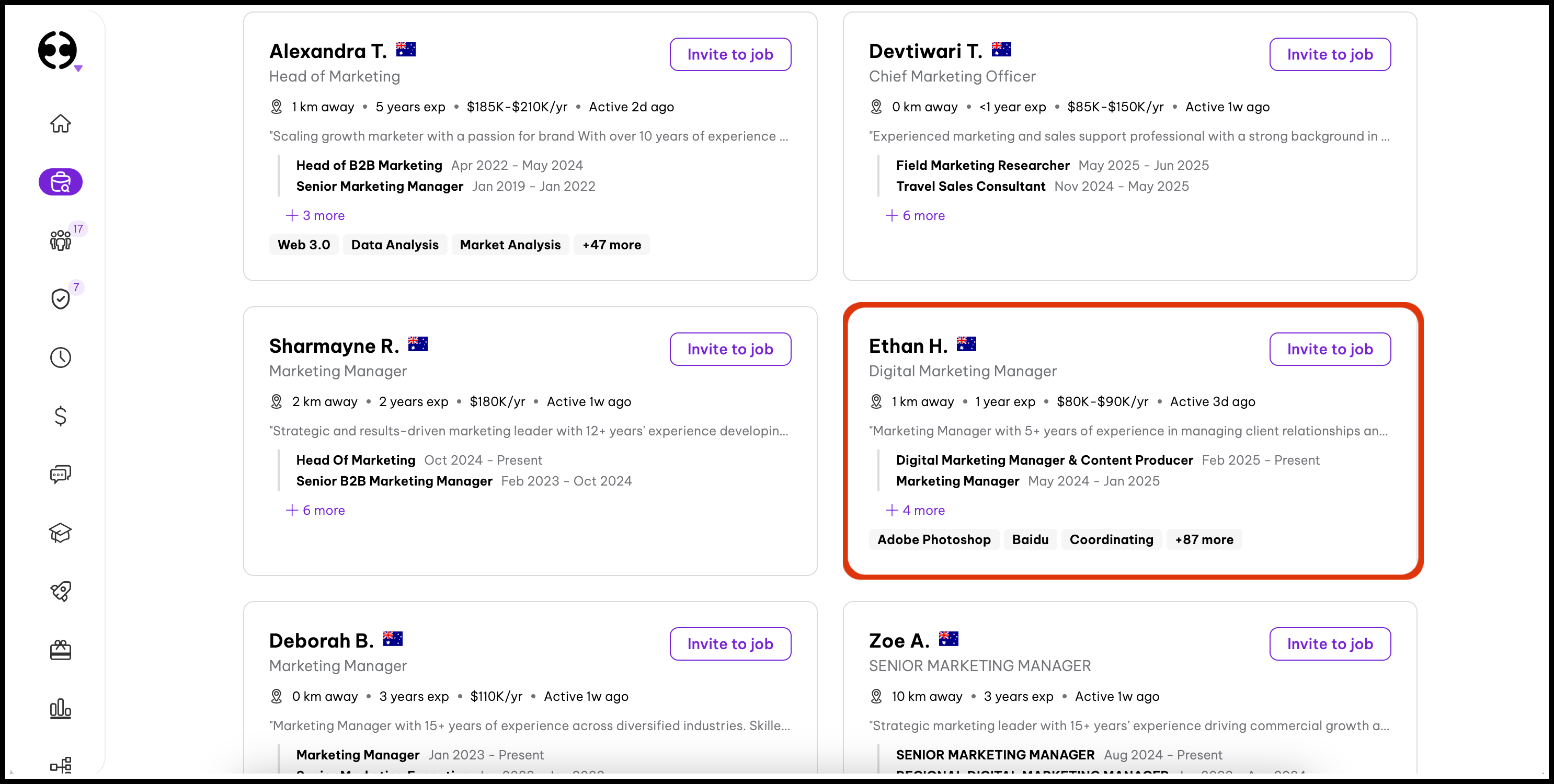Expand 3 more roles for Alexandra T.
1554x784 pixels.
pos(315,215)
